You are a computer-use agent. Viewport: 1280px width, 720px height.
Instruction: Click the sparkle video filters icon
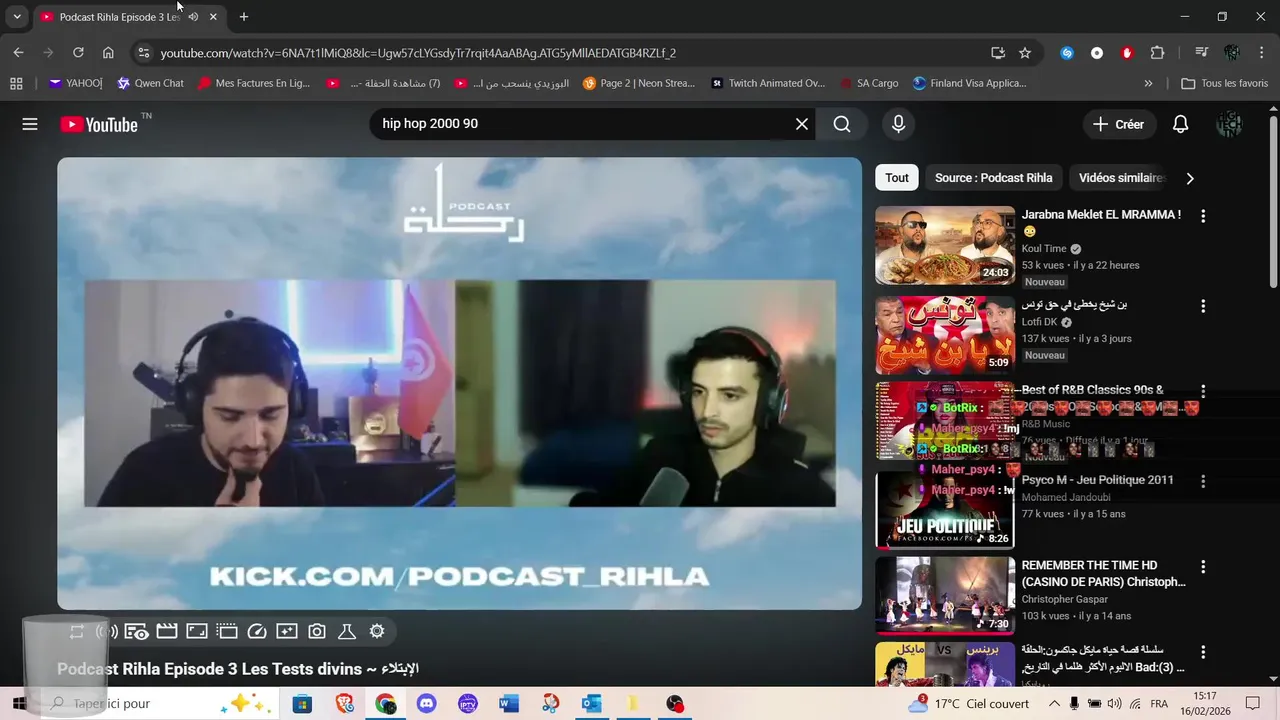coord(287,631)
